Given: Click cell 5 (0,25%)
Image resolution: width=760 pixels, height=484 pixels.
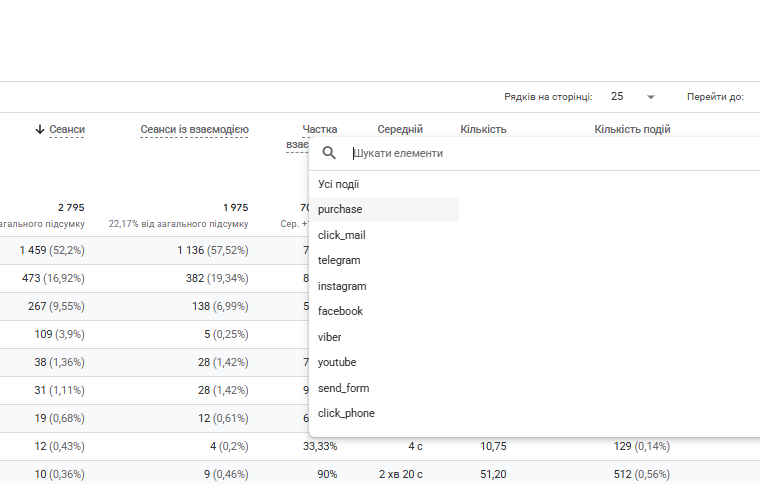Looking at the screenshot, I should 226,334.
